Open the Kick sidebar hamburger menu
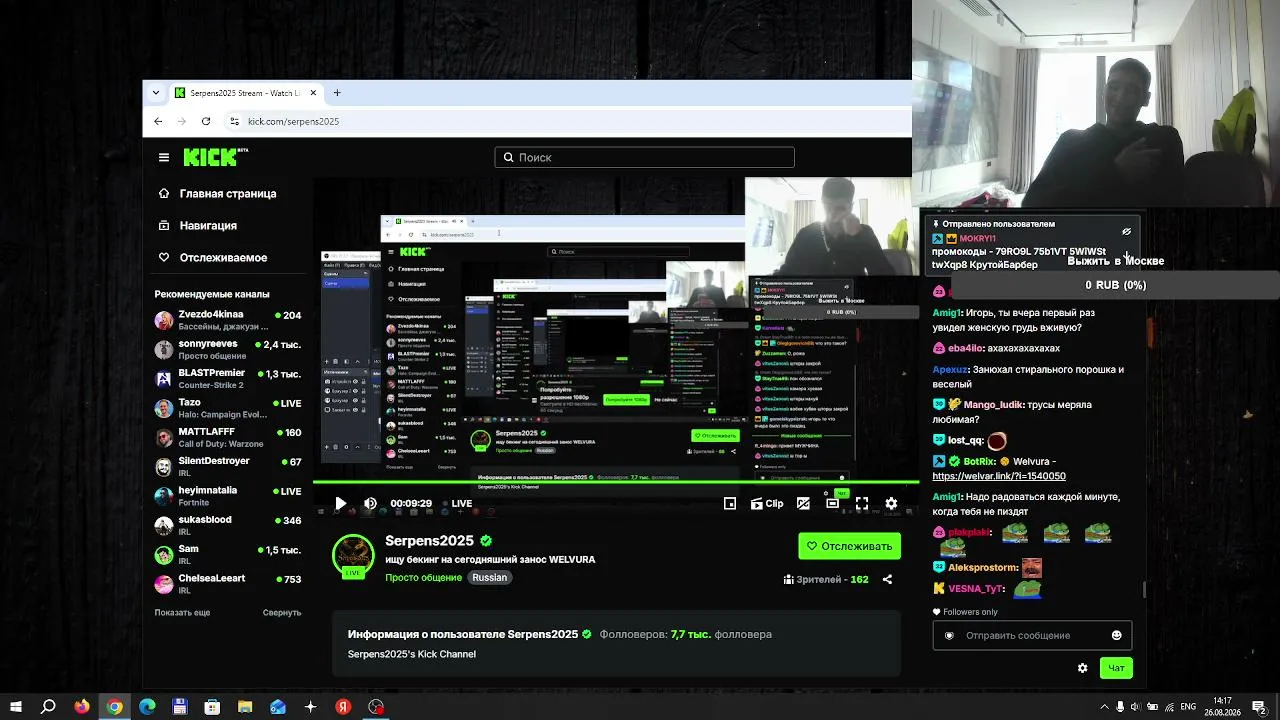The height and width of the screenshot is (720, 1280). [x=164, y=157]
